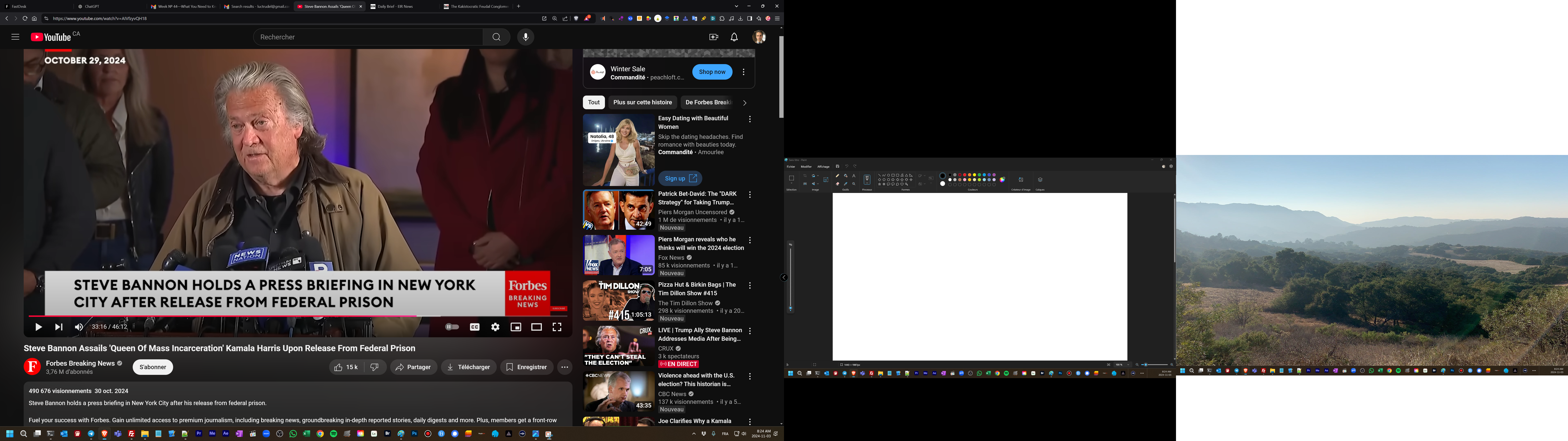
Task: Open Paint settings gear
Action: point(1171,166)
